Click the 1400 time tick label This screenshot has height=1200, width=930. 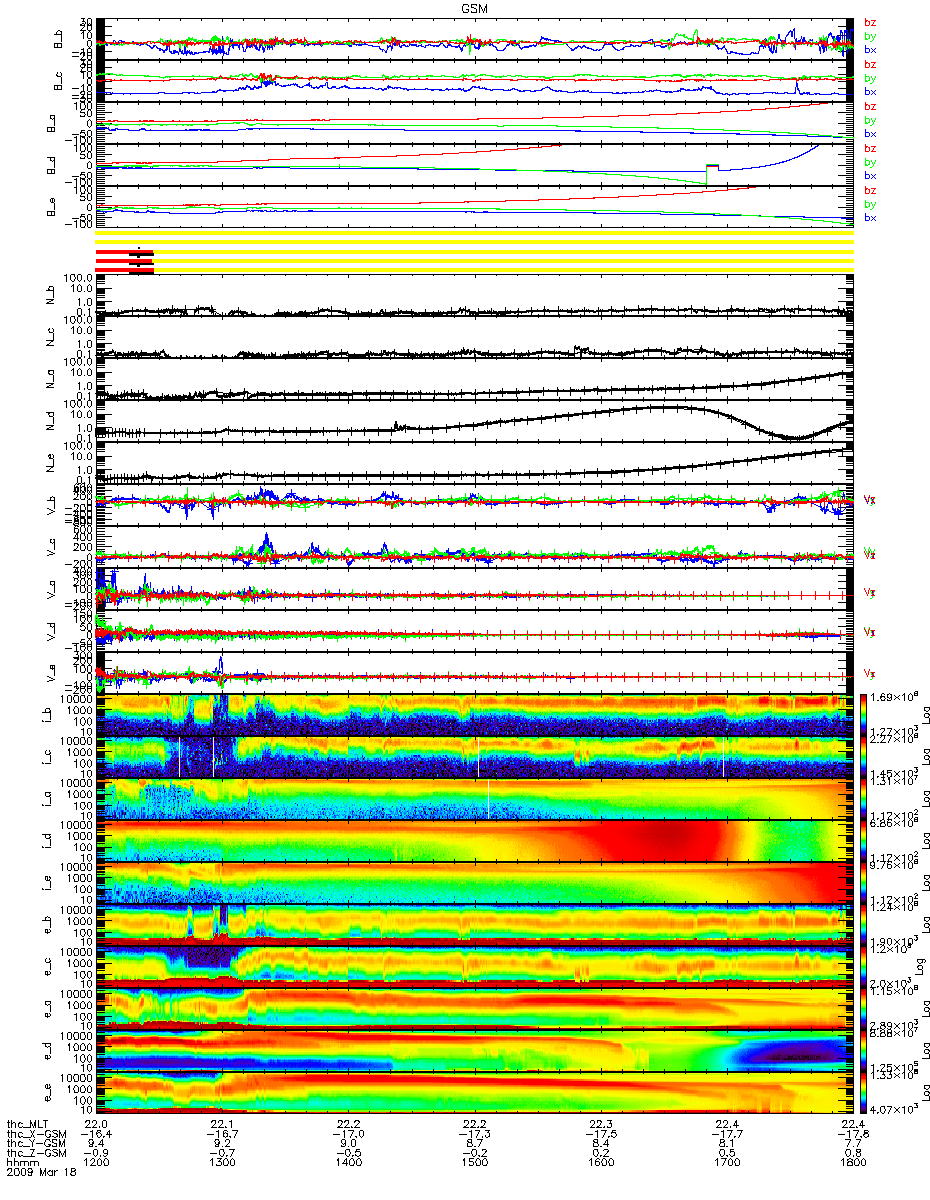[x=348, y=1161]
